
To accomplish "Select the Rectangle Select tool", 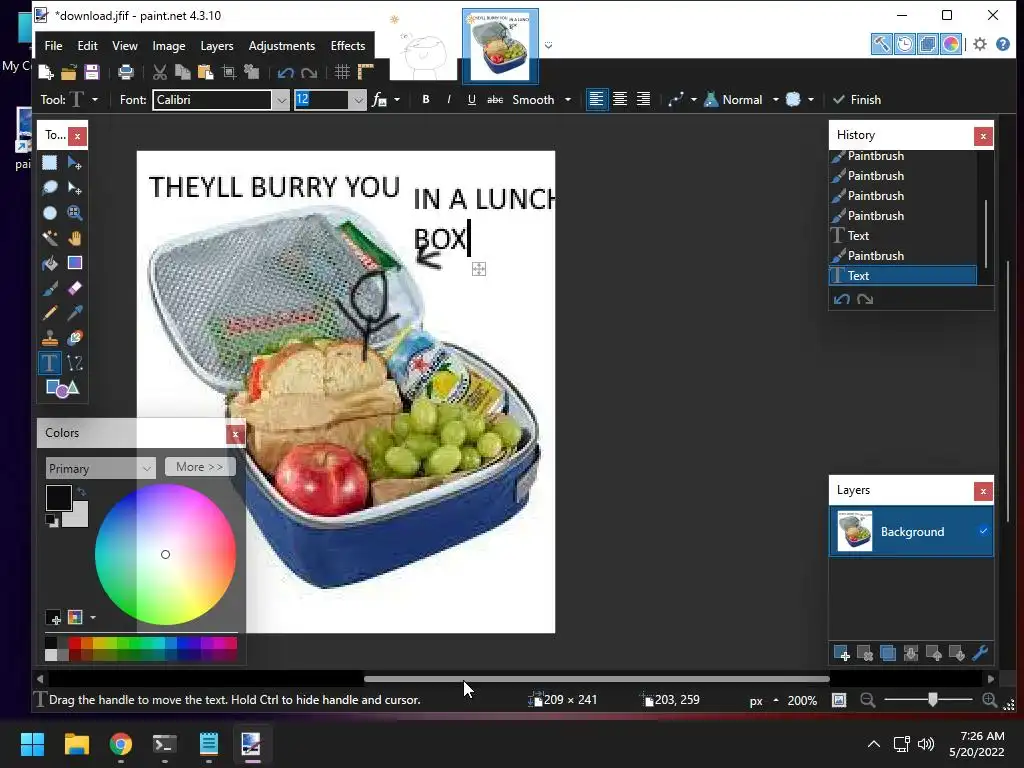I will [x=50, y=163].
